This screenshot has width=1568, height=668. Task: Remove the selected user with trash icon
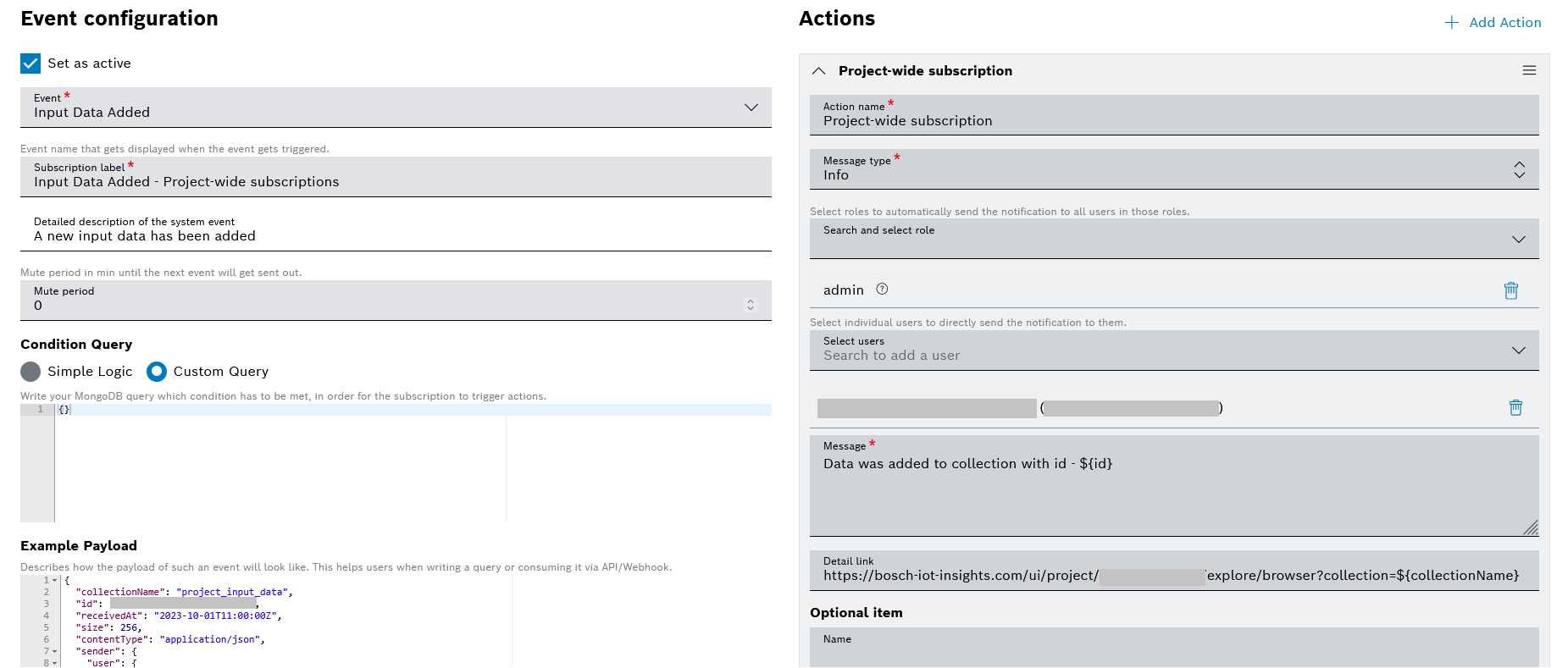1515,408
